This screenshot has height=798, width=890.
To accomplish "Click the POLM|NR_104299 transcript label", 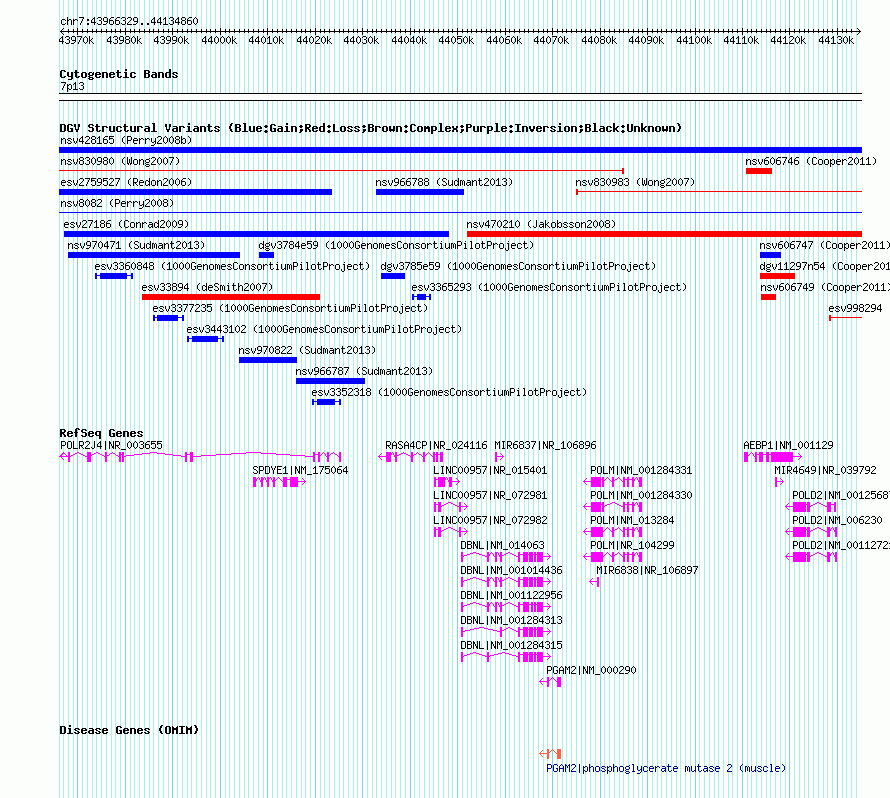I will coord(632,545).
